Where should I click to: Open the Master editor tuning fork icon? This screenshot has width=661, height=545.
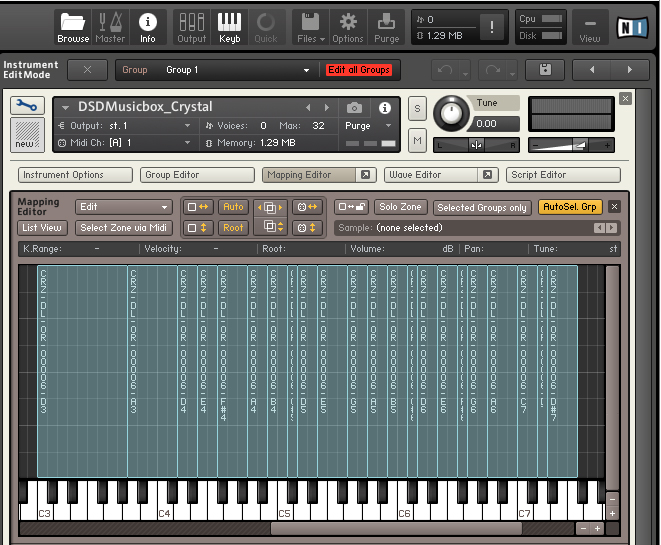110,27
